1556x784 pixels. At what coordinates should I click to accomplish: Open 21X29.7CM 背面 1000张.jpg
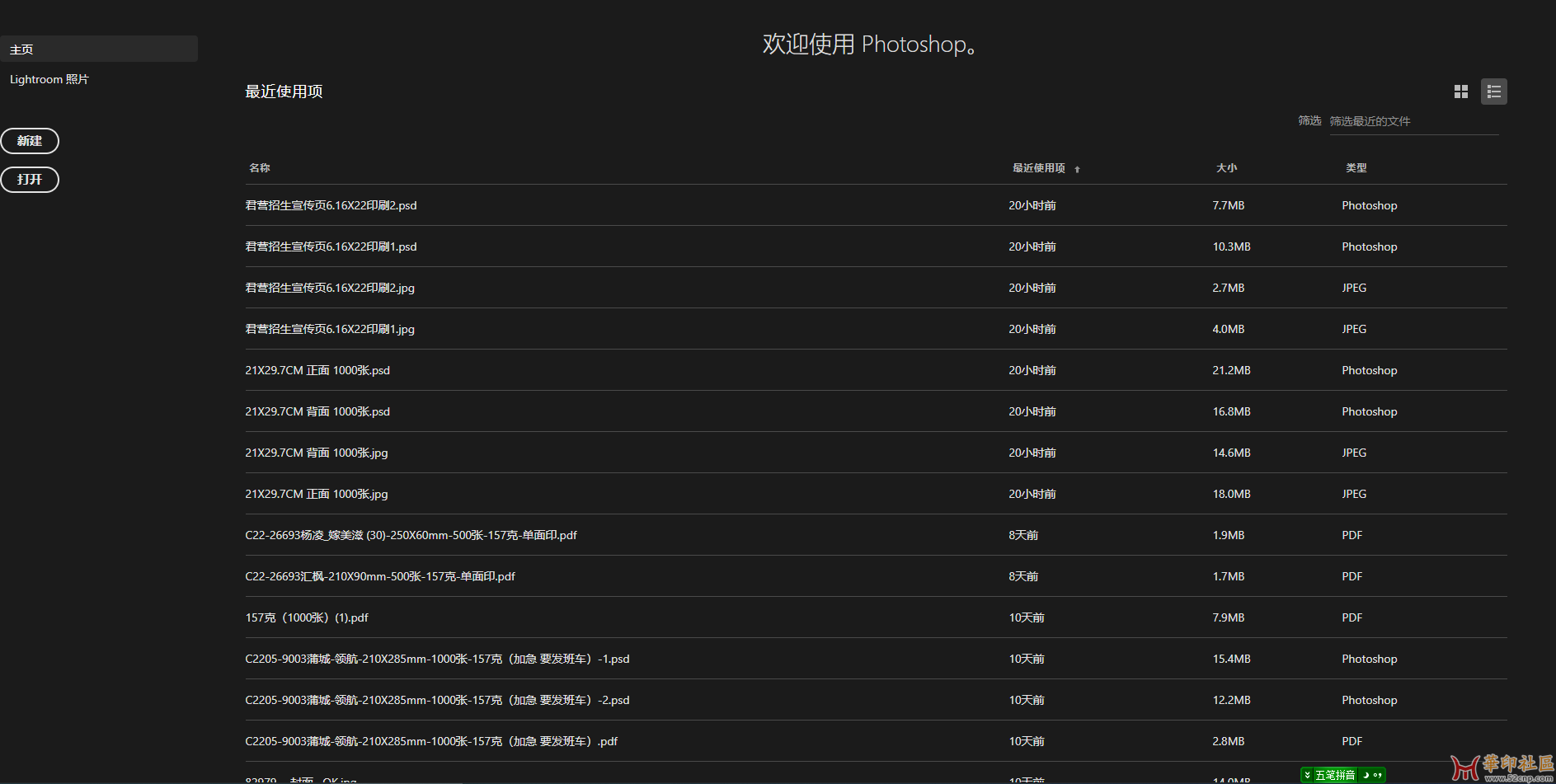coord(317,453)
